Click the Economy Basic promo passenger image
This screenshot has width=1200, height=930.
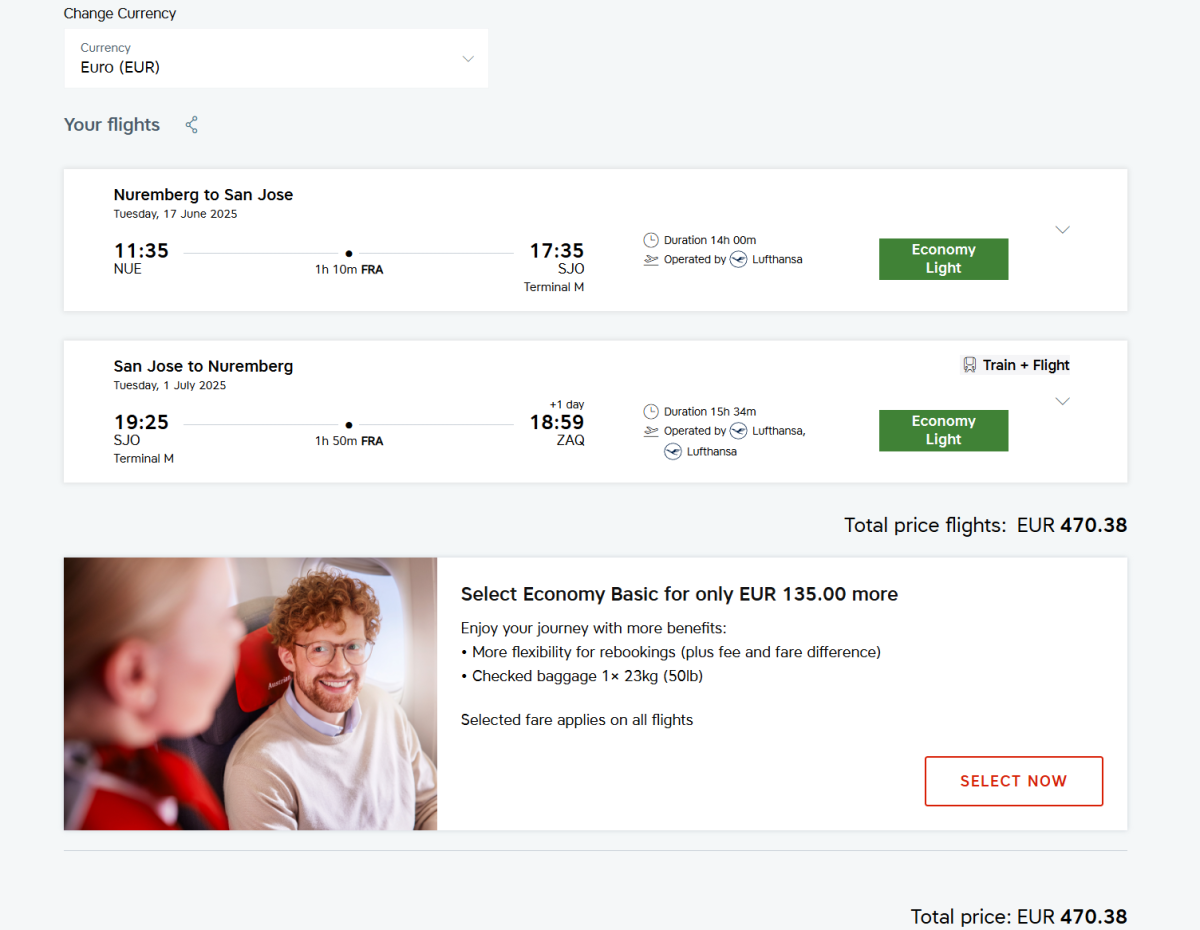pyautogui.click(x=250, y=694)
